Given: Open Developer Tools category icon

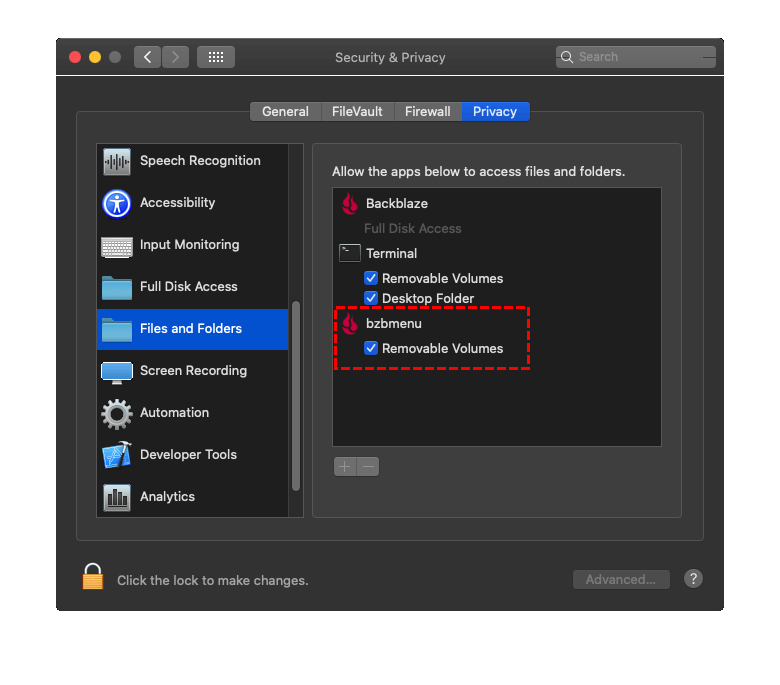Looking at the screenshot, I should 117,455.
